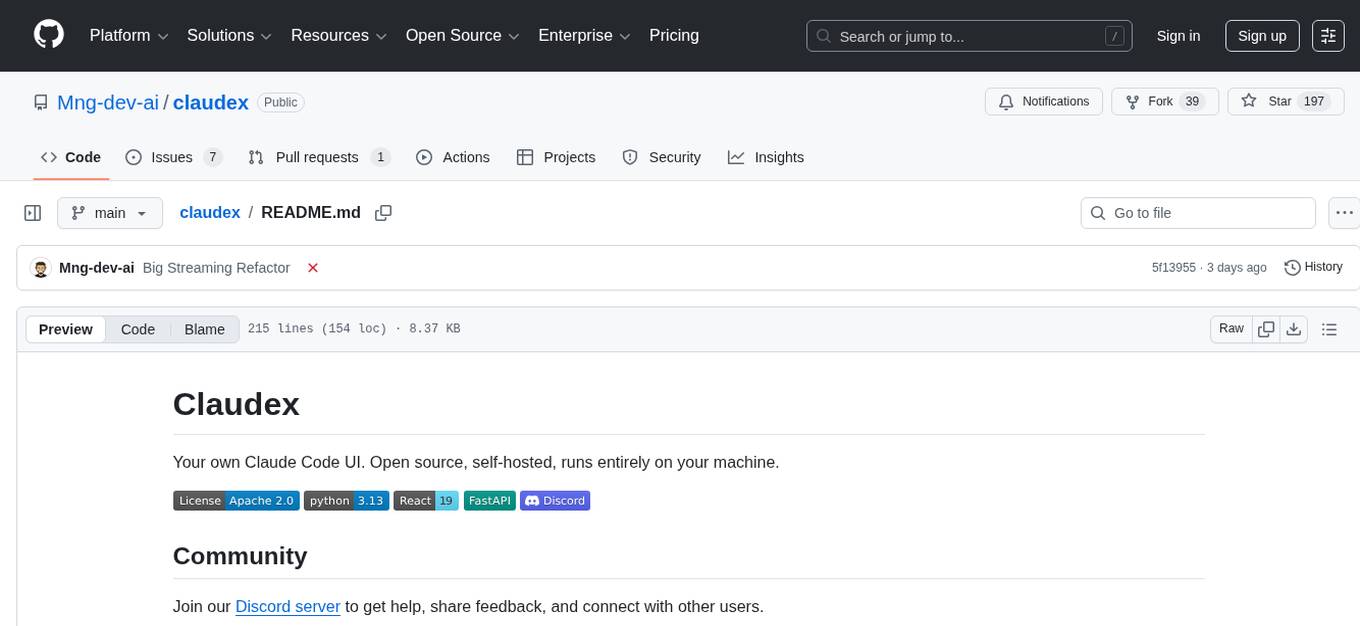This screenshot has height=626, width=1360.
Task: Click the GitHub logo icon
Action: tap(48, 35)
